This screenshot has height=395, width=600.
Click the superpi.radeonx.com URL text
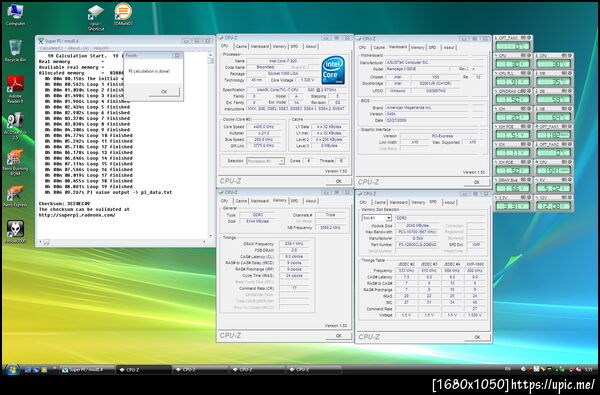(77, 215)
